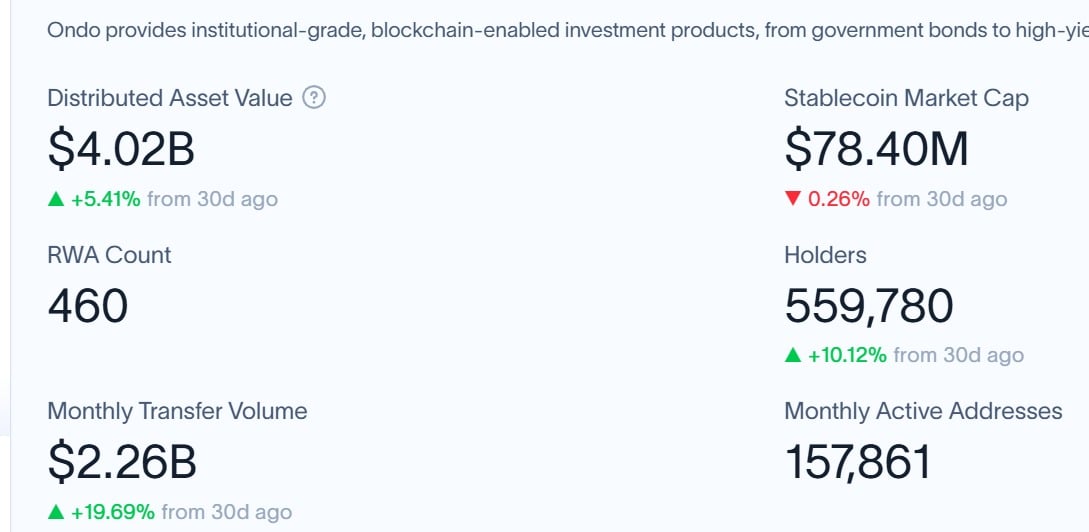Select the 157,861 active addresses number

tap(858, 463)
